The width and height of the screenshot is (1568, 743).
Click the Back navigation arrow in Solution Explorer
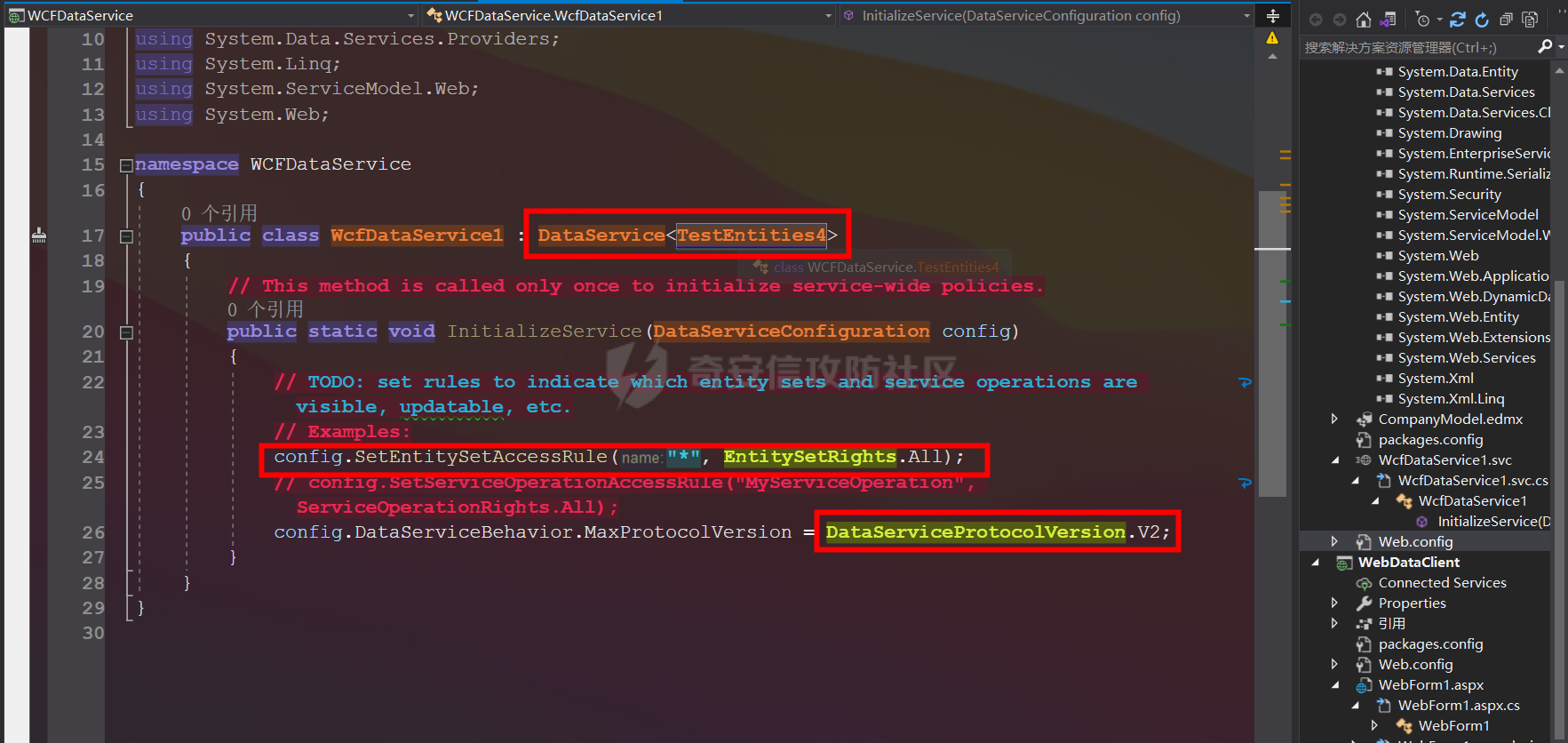pyautogui.click(x=1316, y=20)
